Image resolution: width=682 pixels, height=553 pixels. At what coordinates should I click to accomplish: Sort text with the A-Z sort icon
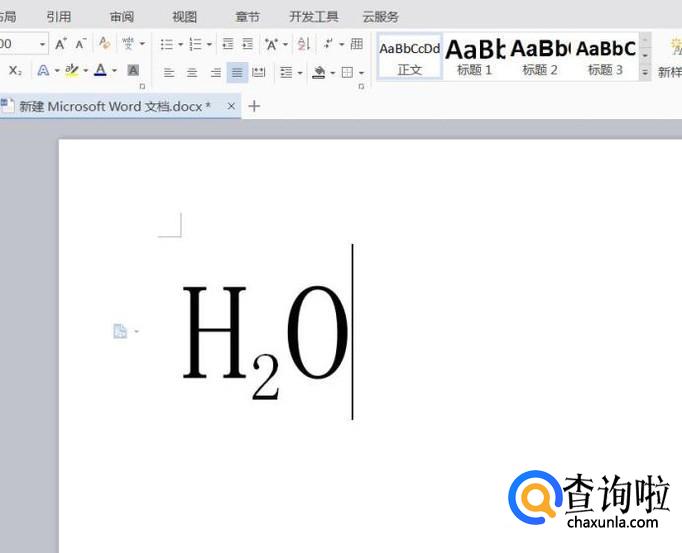click(x=304, y=44)
